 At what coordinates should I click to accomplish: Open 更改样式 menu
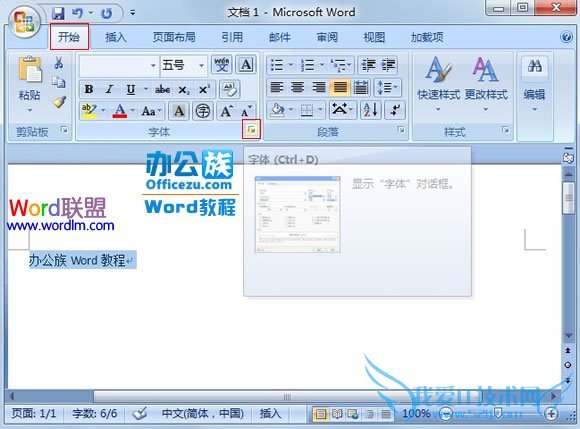coord(486,84)
